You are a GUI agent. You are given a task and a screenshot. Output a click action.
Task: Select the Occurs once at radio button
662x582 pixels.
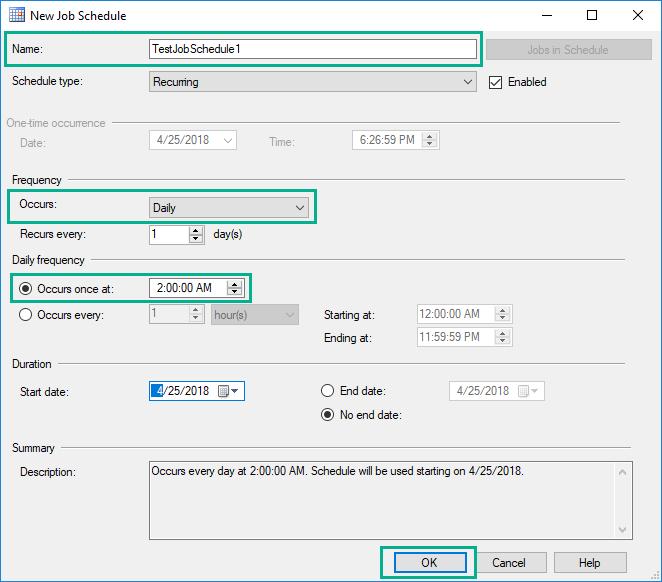(25, 288)
